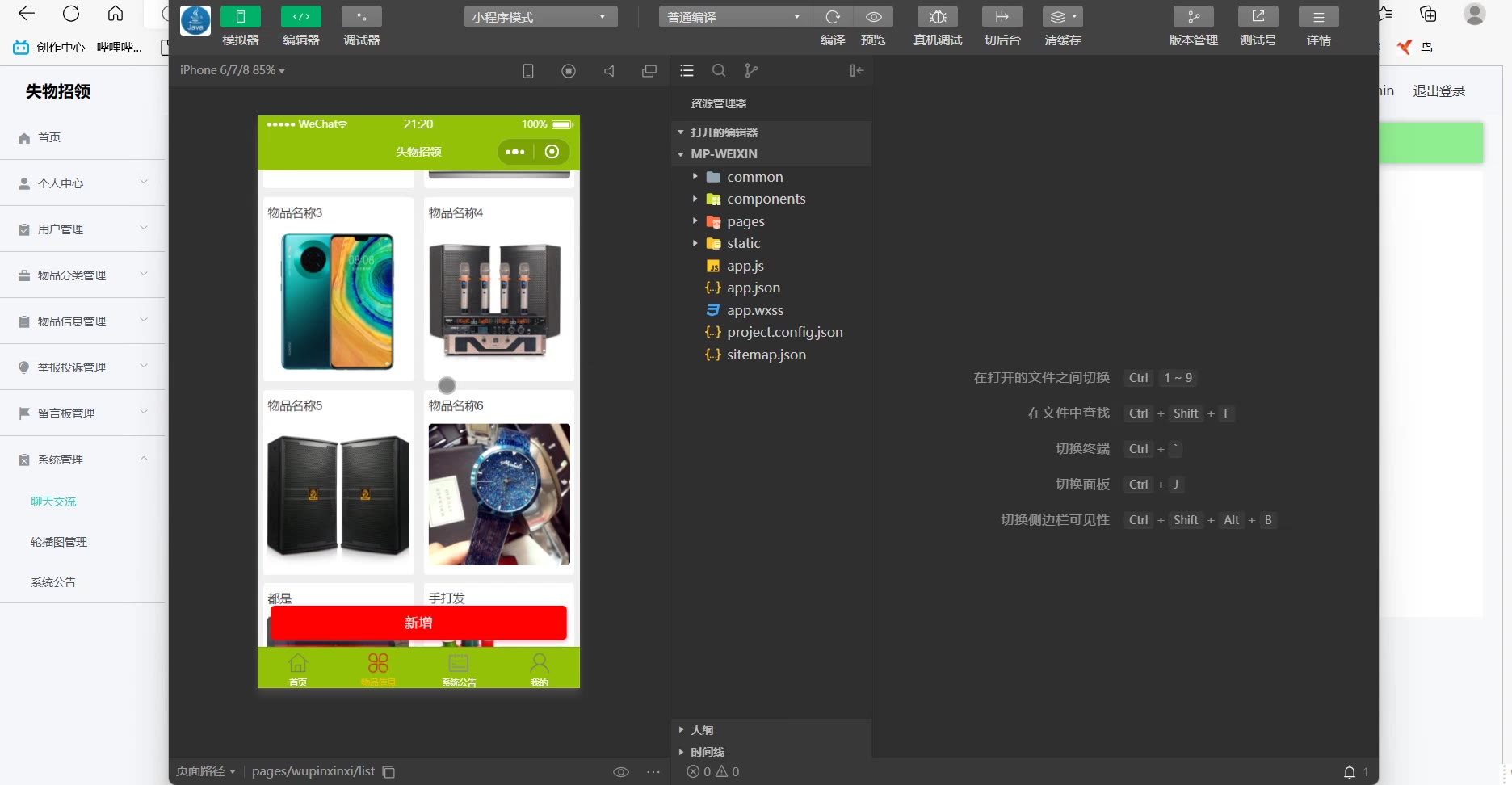Open item 3 phone thumbnail
This screenshot has width=1512, height=785.
click(338, 302)
